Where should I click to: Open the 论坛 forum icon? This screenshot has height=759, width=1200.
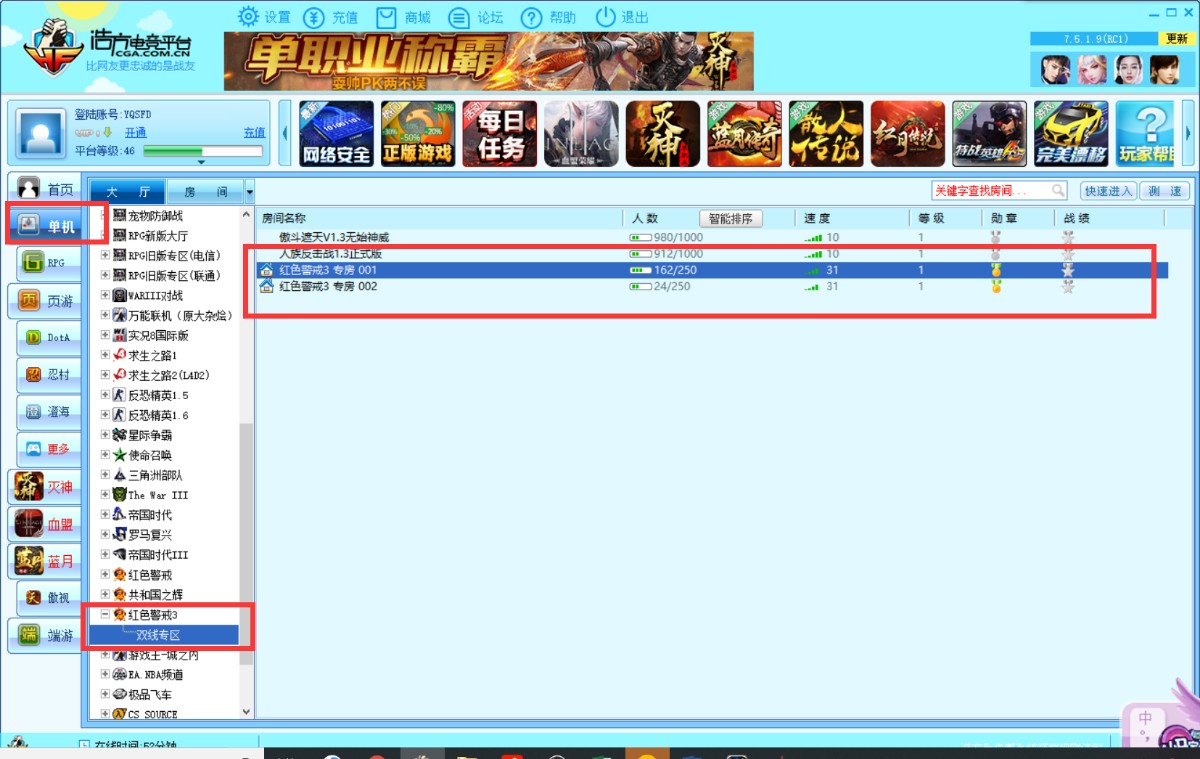[x=459, y=17]
